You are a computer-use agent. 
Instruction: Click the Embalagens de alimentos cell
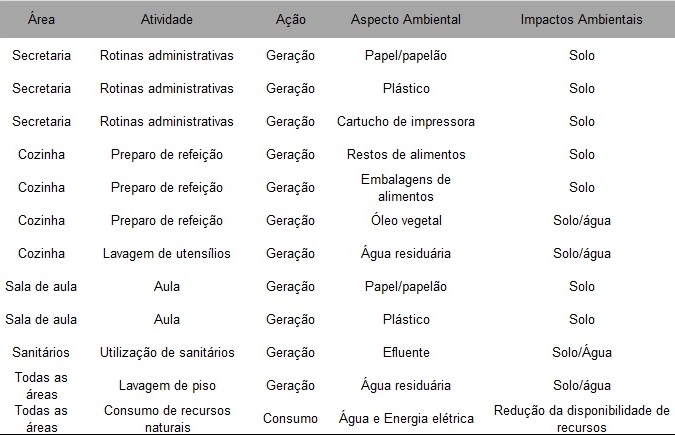click(406, 188)
